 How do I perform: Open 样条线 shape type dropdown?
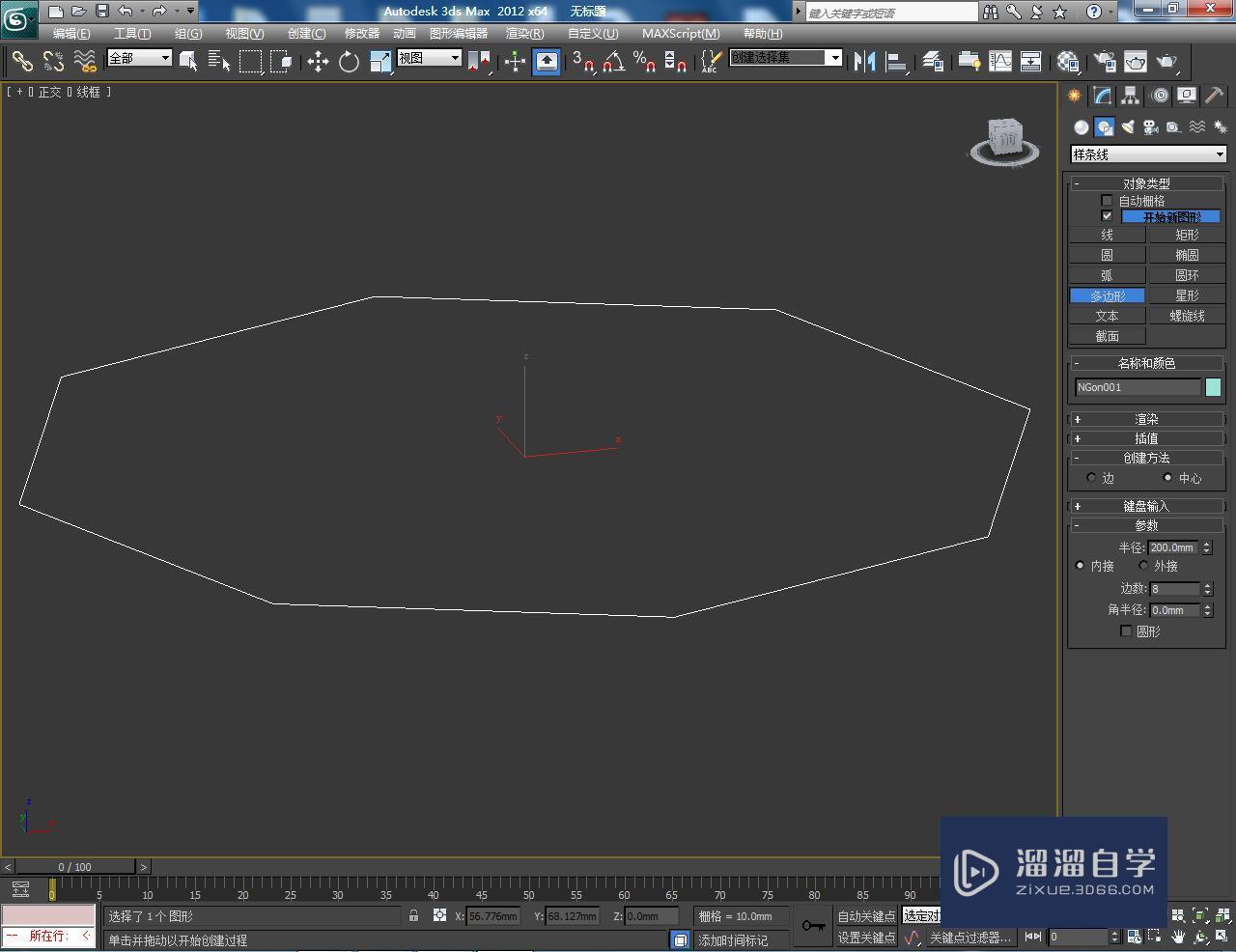pyautogui.click(x=1148, y=154)
